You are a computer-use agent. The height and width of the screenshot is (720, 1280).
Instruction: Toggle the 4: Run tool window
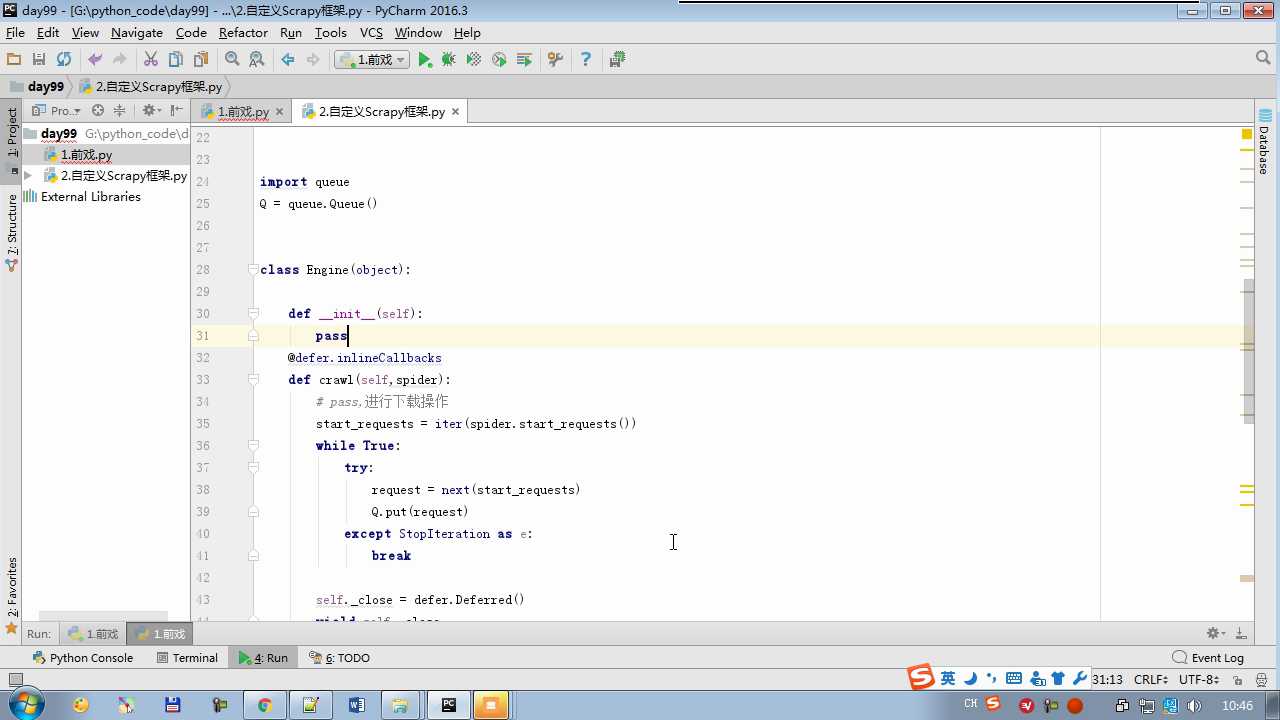click(263, 658)
